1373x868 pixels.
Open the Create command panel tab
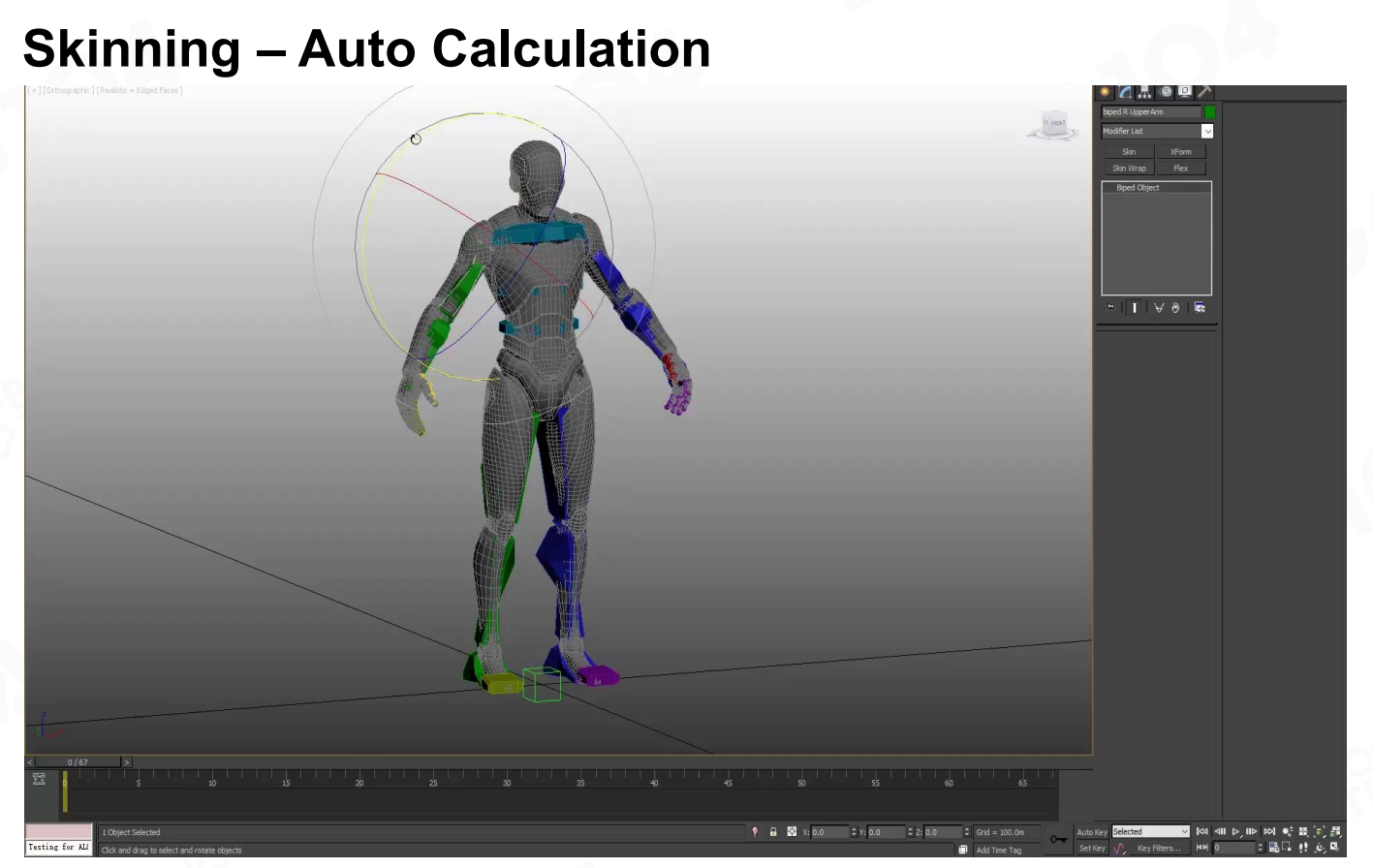pos(1105,92)
